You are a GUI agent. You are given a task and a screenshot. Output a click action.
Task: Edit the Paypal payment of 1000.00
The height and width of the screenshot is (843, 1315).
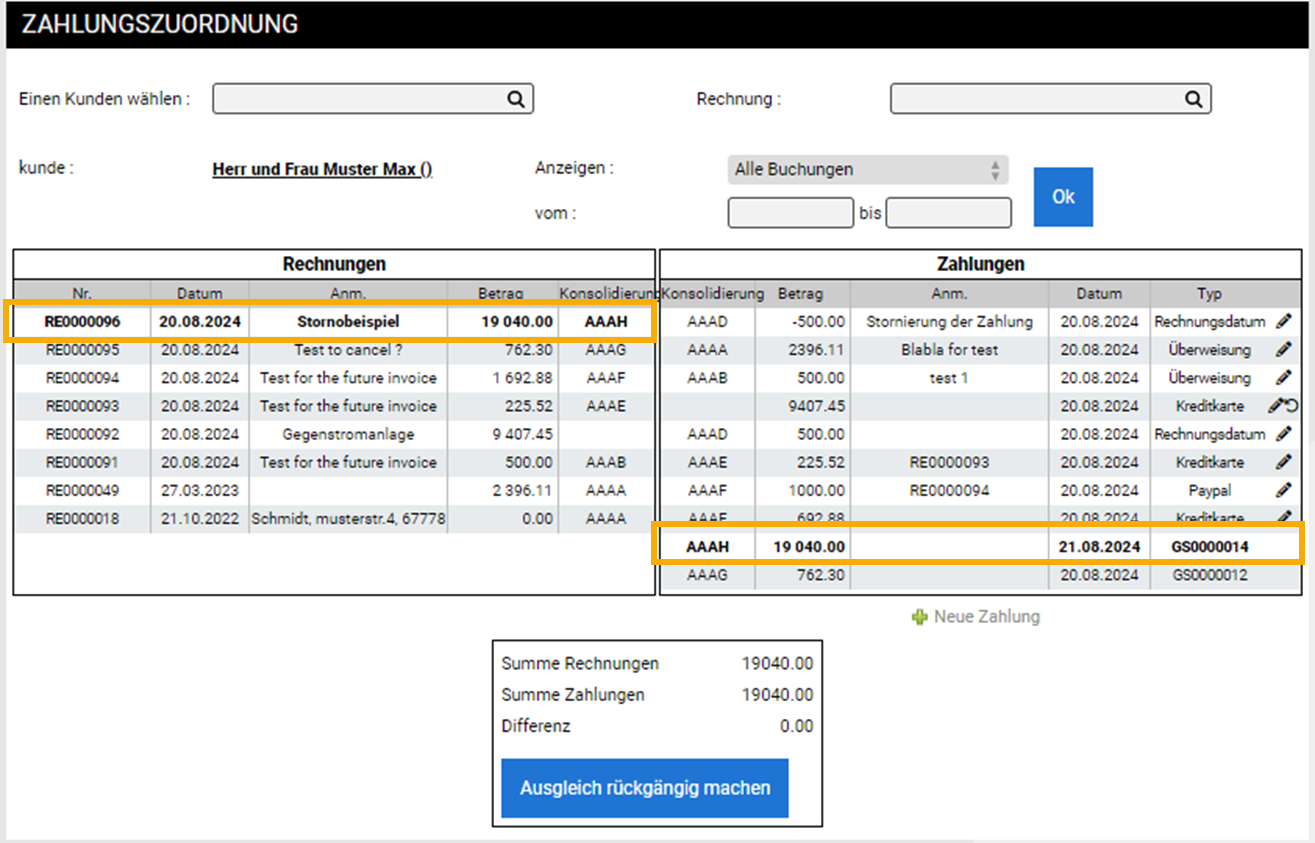click(1284, 490)
